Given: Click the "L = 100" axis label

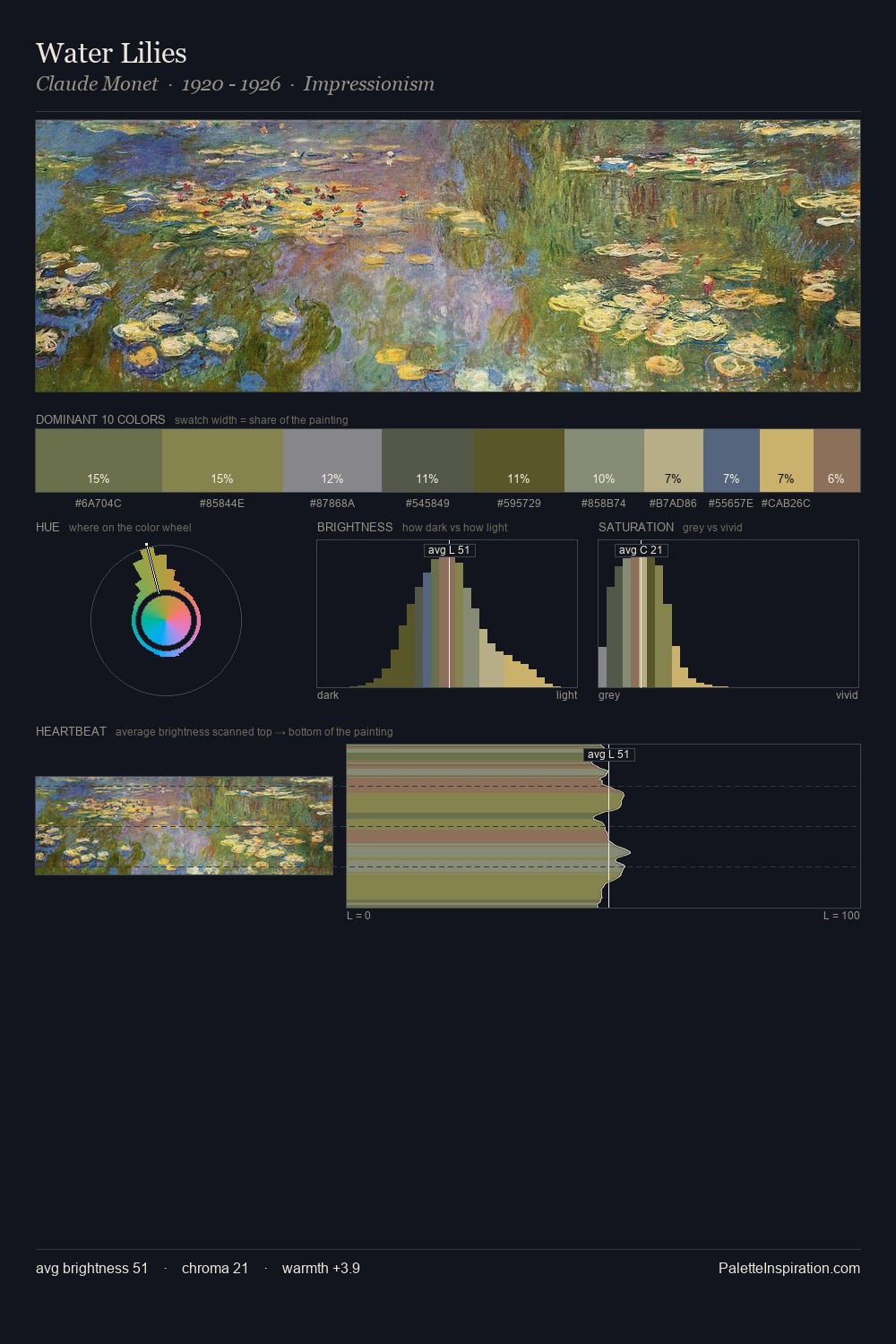Looking at the screenshot, I should point(841,916).
